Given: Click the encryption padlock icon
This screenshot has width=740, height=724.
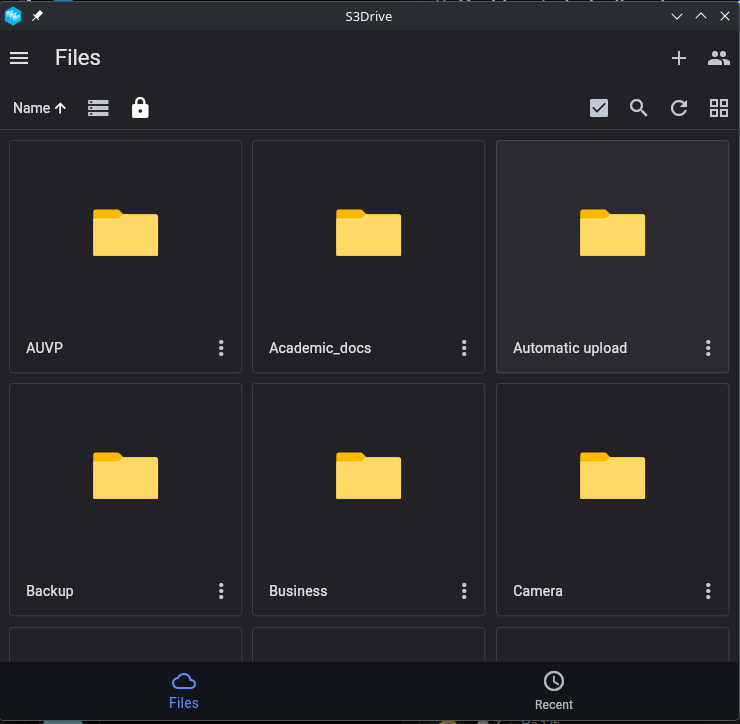Looking at the screenshot, I should (140, 108).
